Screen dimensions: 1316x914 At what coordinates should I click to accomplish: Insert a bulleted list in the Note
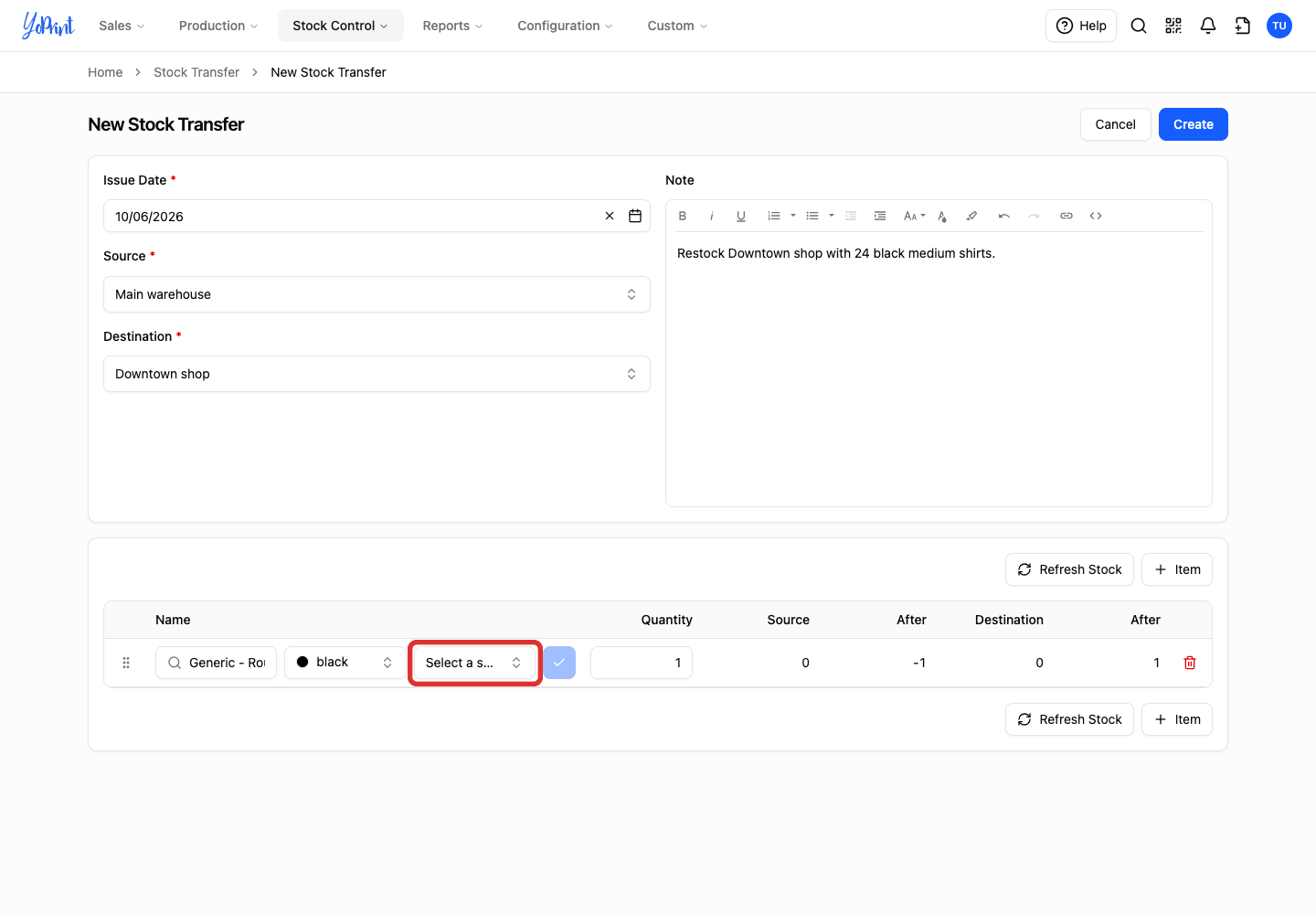812,216
